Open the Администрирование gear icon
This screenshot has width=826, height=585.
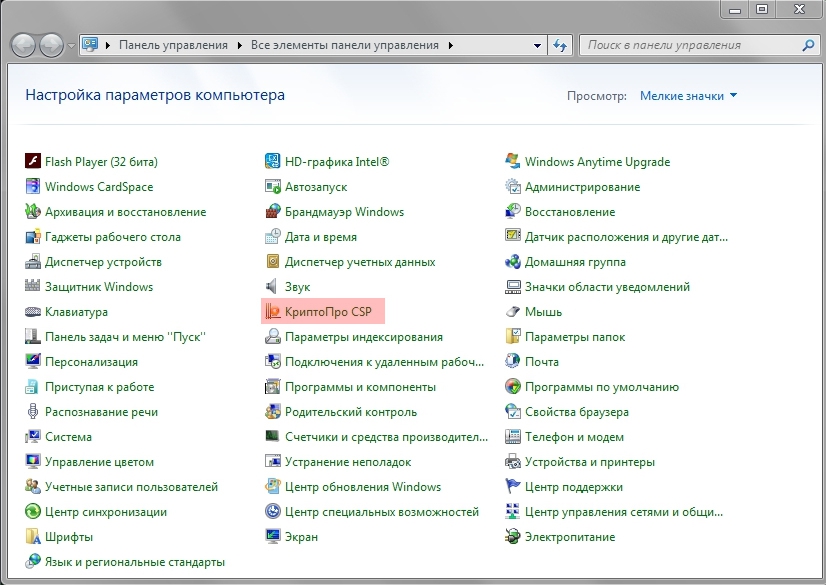pyautogui.click(x=513, y=186)
